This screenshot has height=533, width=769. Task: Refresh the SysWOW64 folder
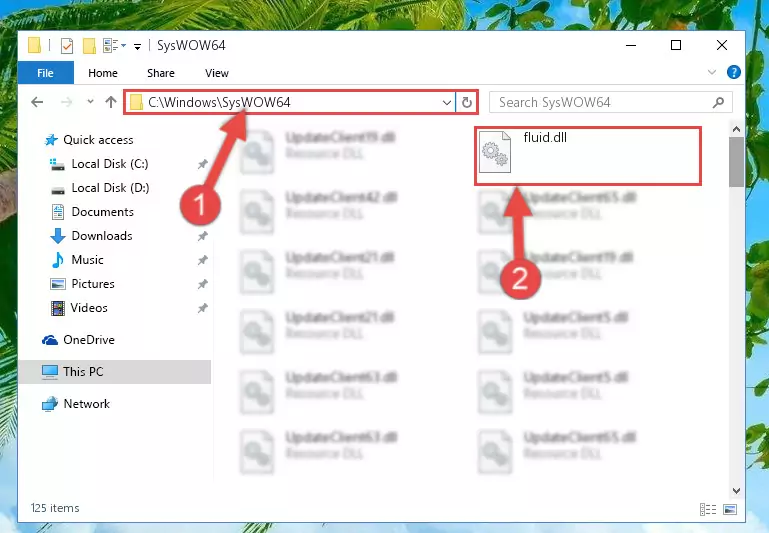(x=466, y=102)
